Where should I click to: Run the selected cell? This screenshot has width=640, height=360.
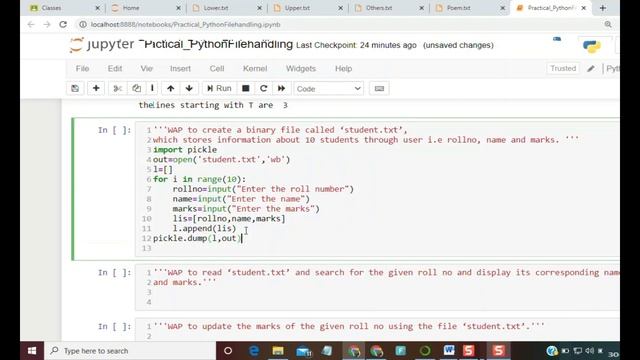click(x=219, y=89)
